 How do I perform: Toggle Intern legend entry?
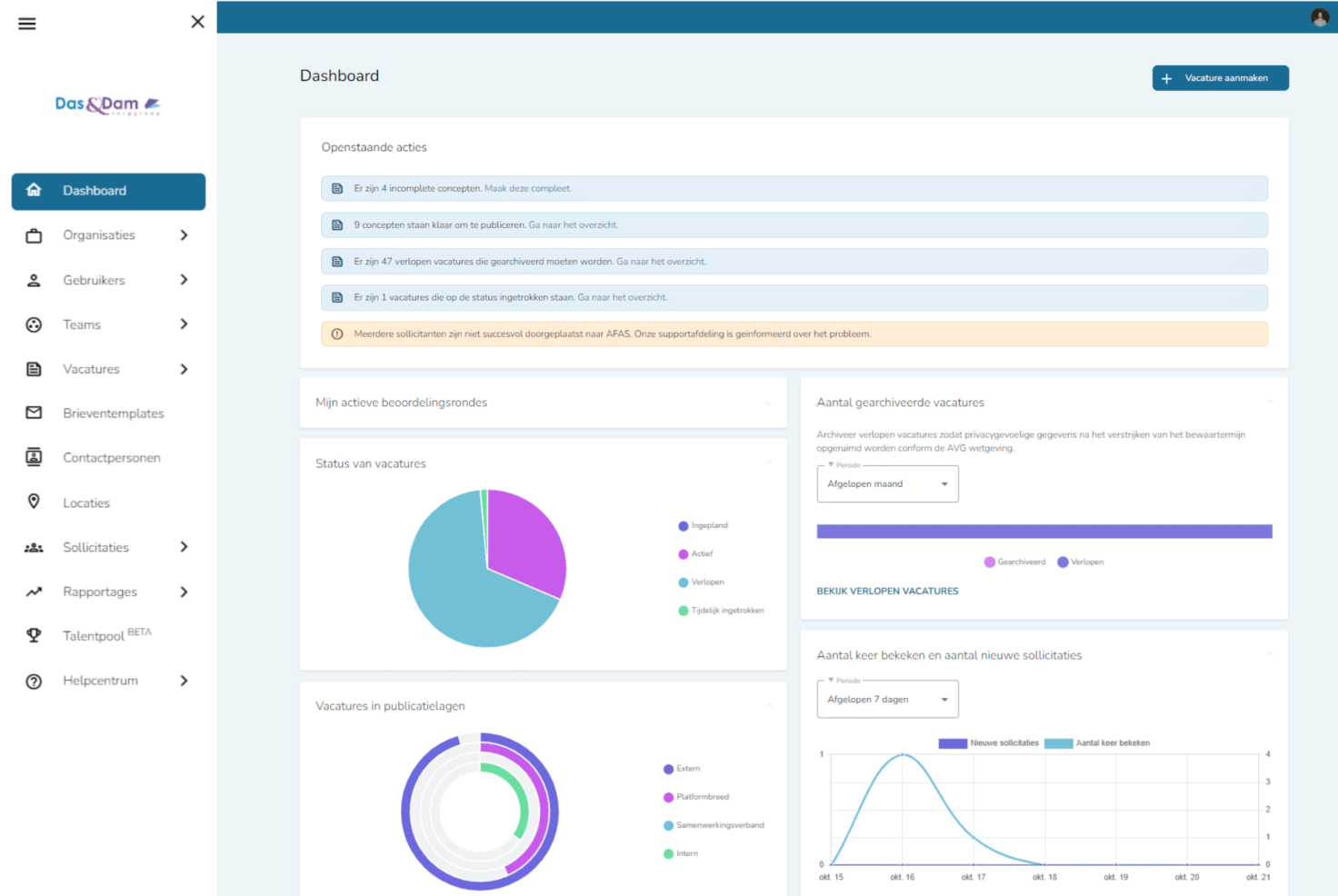[681, 853]
